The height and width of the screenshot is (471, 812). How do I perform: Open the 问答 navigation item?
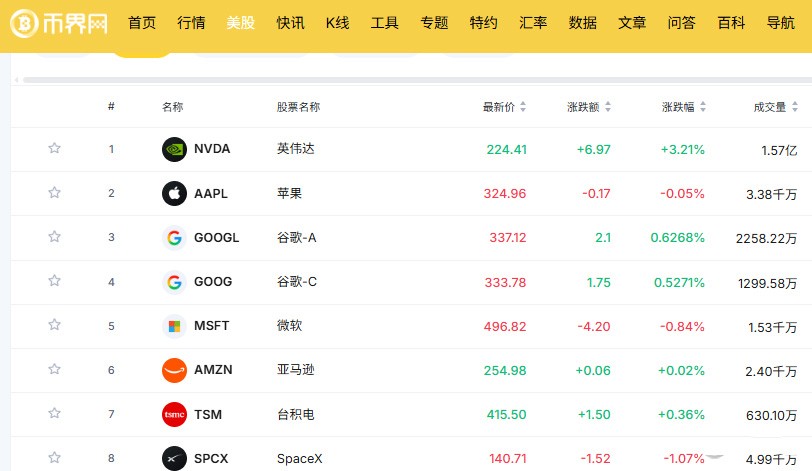pos(682,23)
